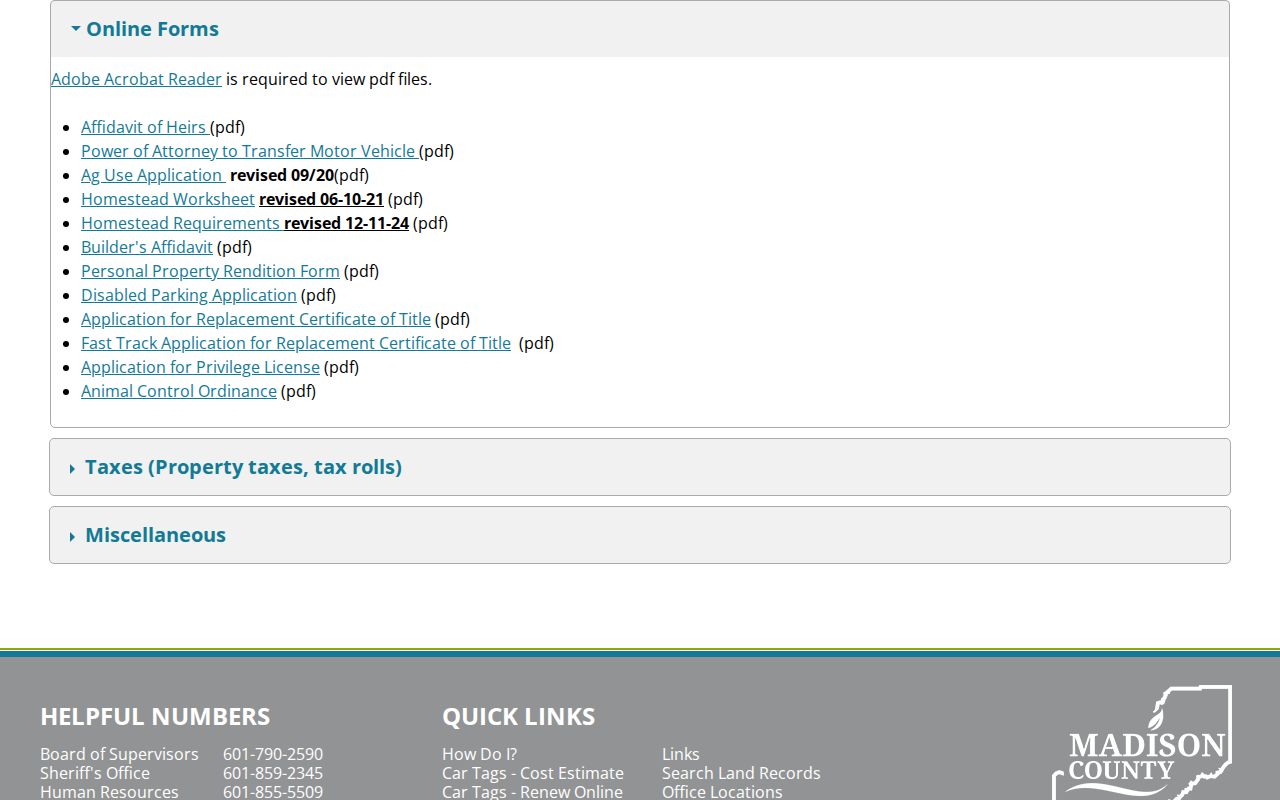Click the 'revised 06-10-21' text

[321, 199]
